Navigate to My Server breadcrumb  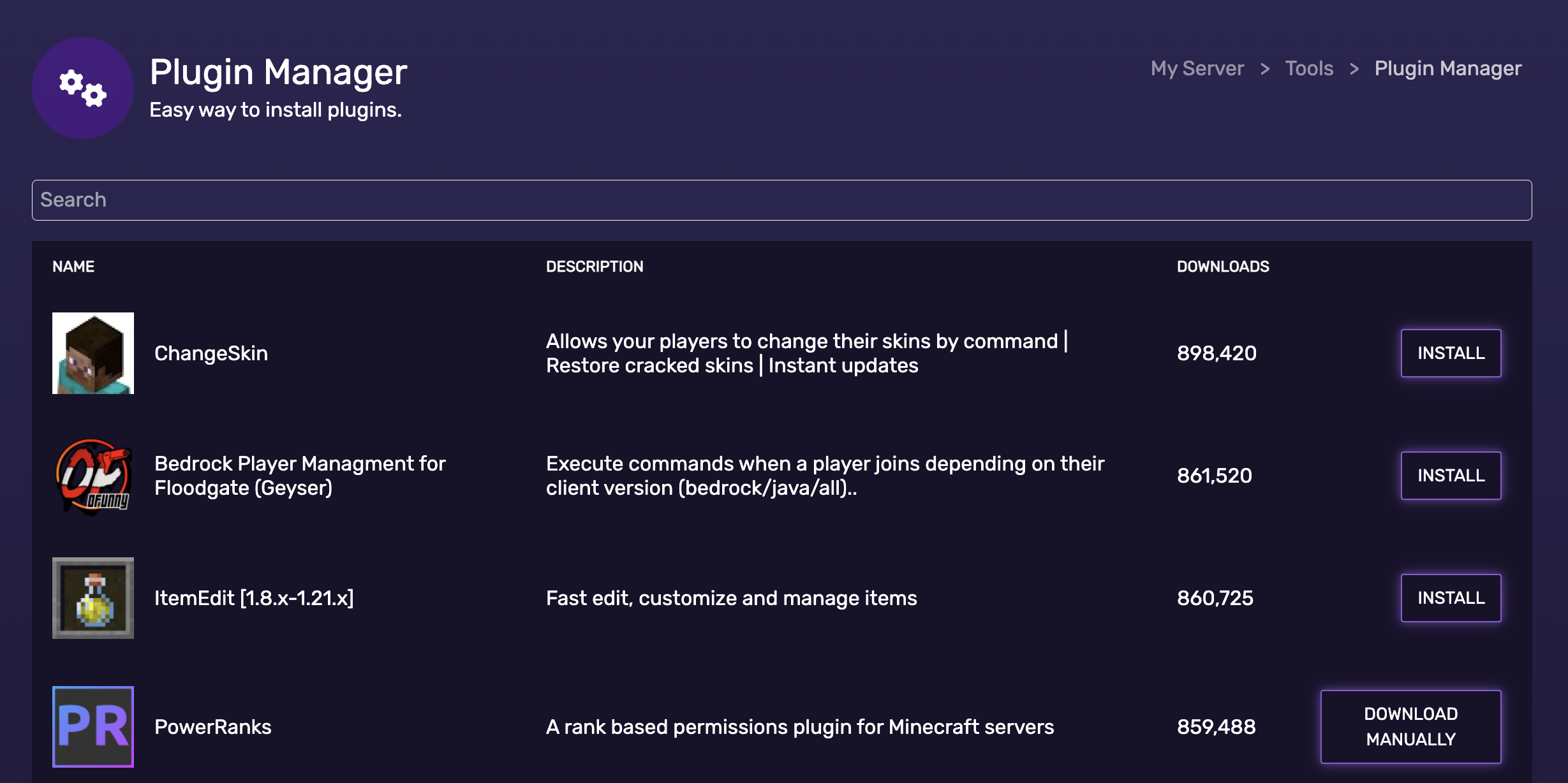click(x=1196, y=68)
